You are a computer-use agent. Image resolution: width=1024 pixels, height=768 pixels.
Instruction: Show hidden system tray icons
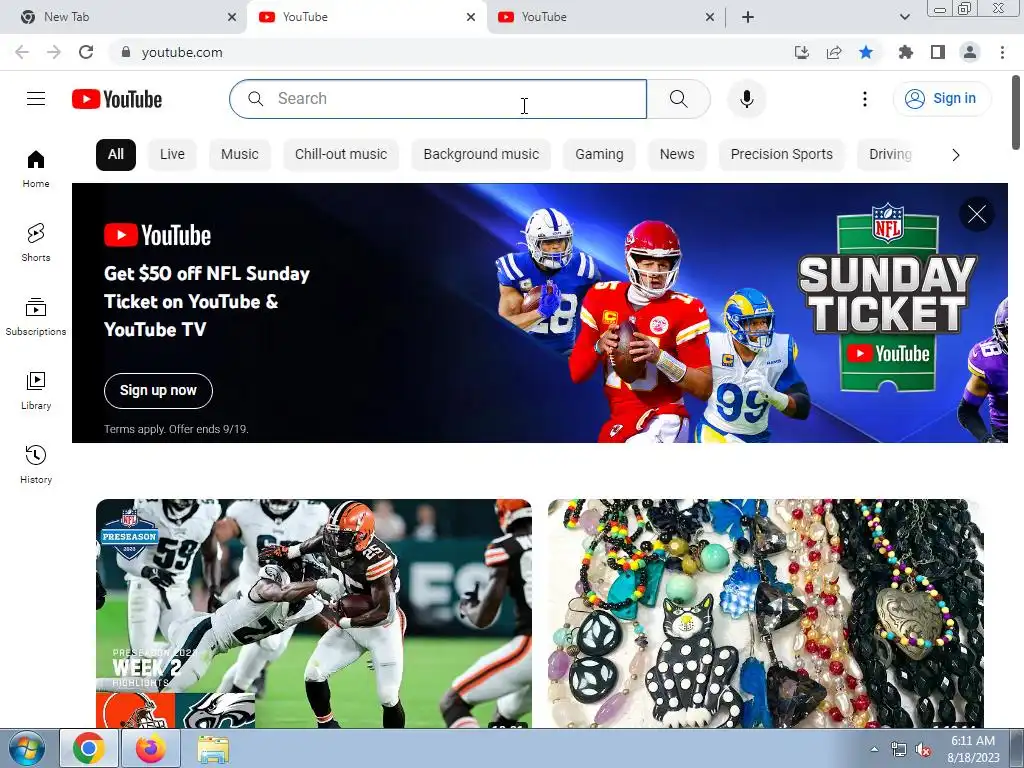click(x=874, y=749)
